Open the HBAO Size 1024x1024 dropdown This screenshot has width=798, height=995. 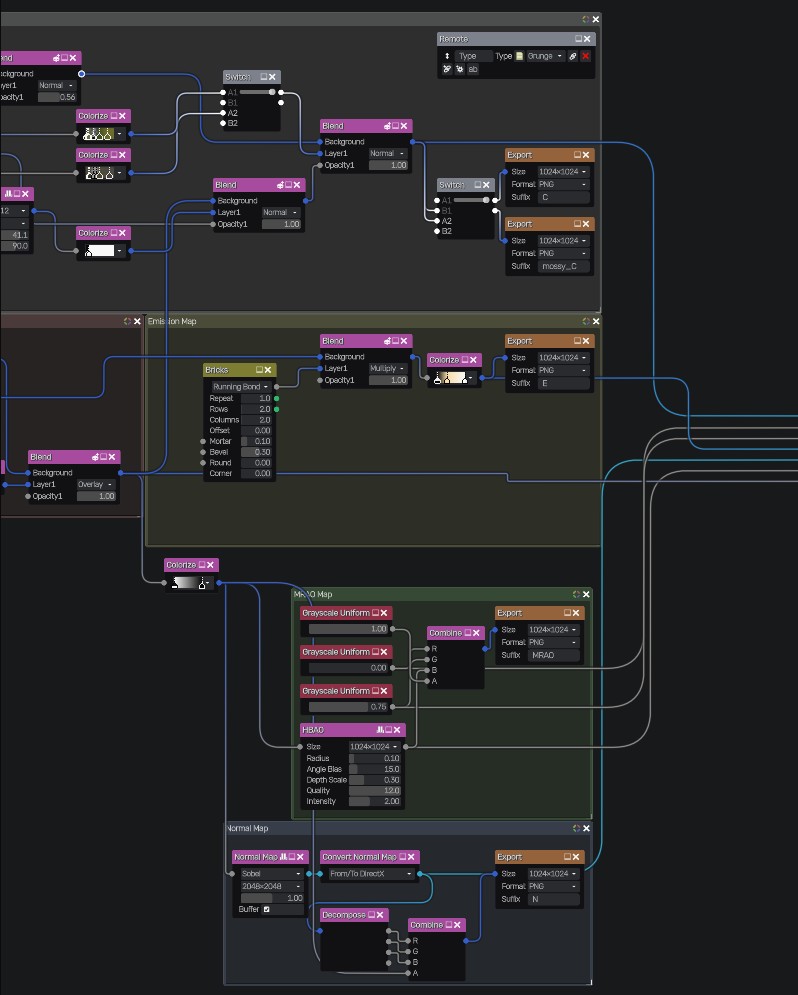374,746
